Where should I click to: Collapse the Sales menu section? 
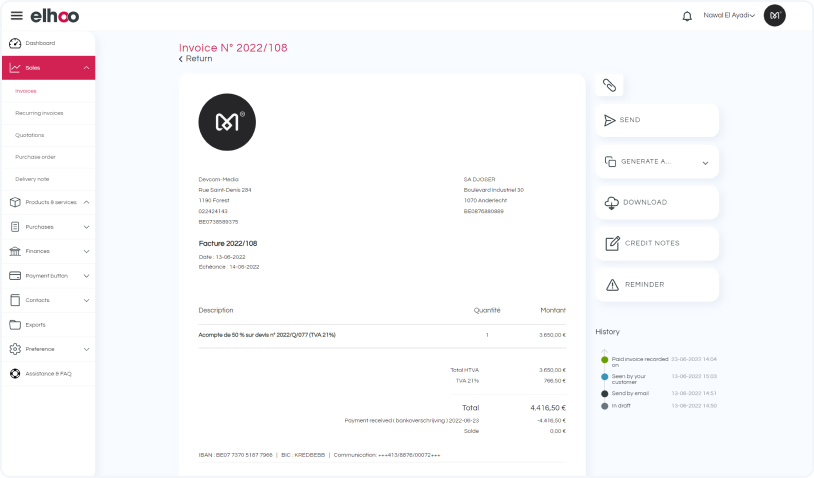coord(86,68)
